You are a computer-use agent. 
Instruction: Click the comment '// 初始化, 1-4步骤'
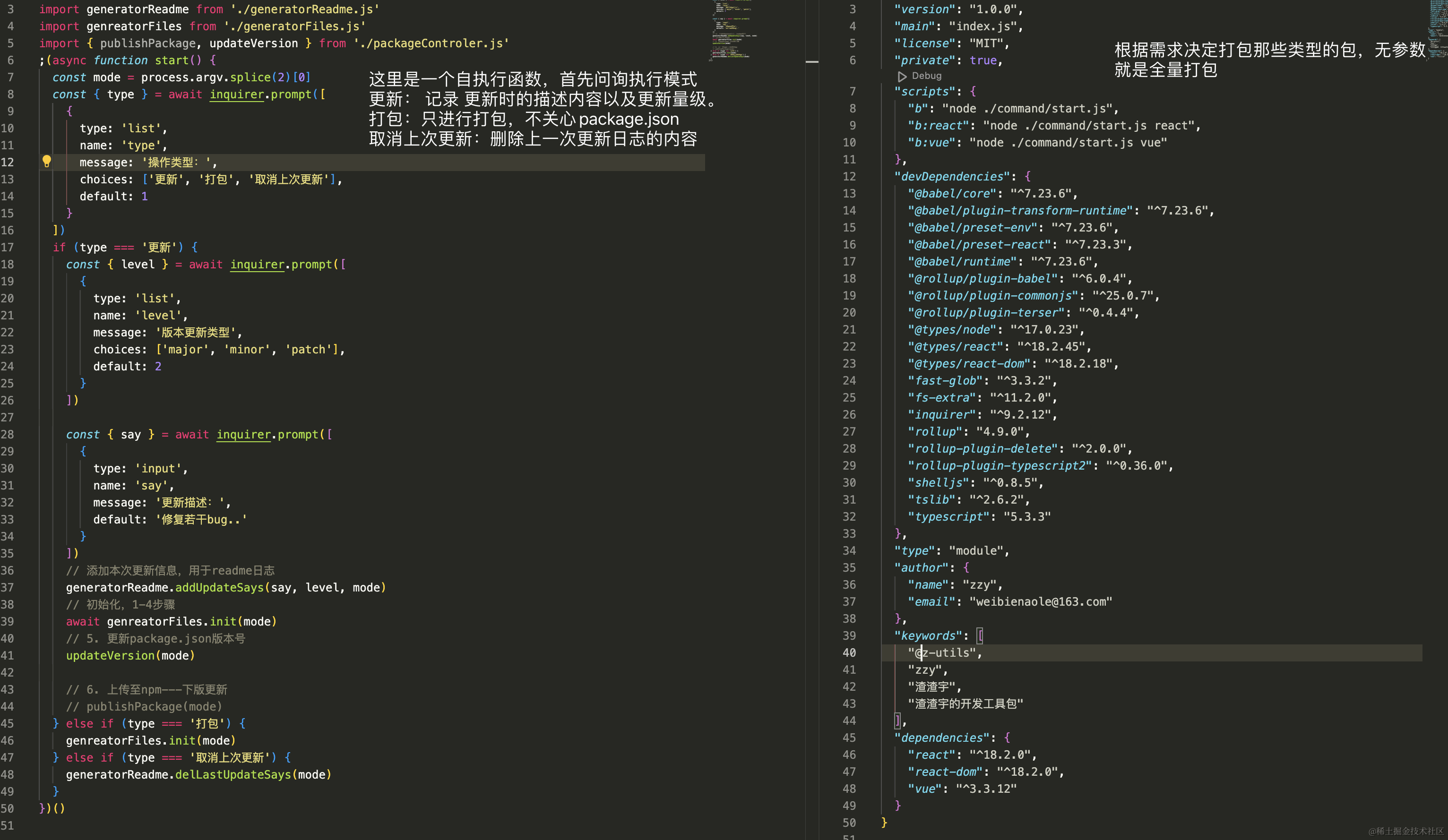point(121,604)
